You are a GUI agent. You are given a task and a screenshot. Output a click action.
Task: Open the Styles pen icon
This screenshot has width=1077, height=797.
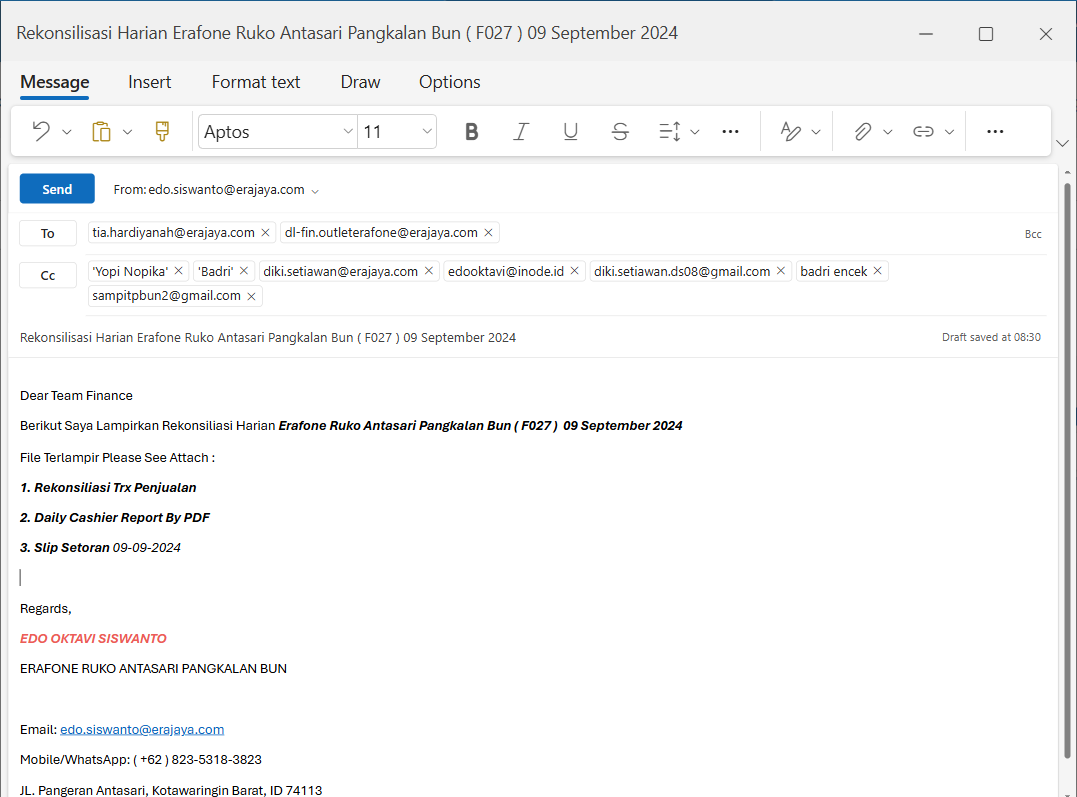pyautogui.click(x=791, y=131)
